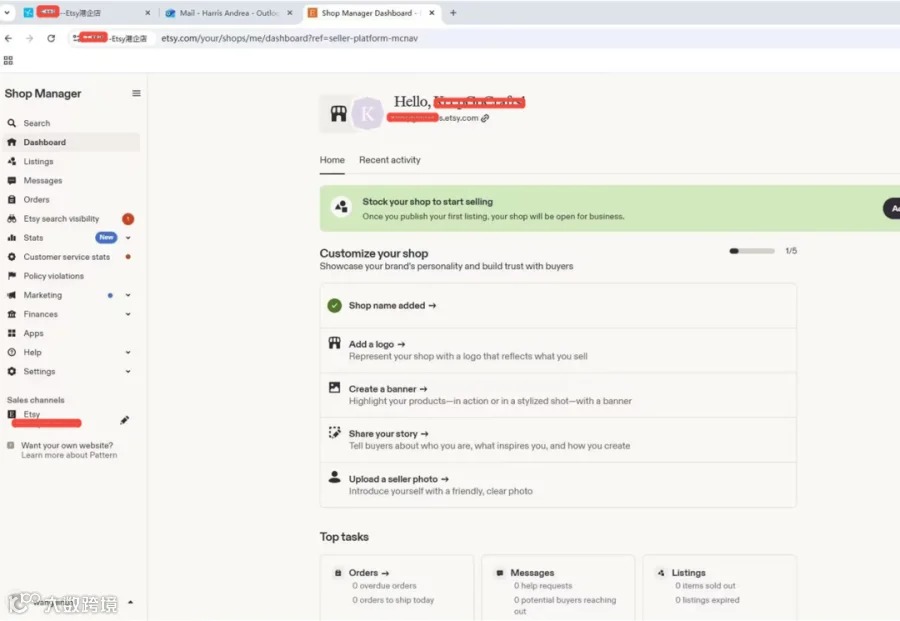Screen dimensions: 900x621
Task: Open the Policy violations menu item
Action: pyautogui.click(x=53, y=276)
